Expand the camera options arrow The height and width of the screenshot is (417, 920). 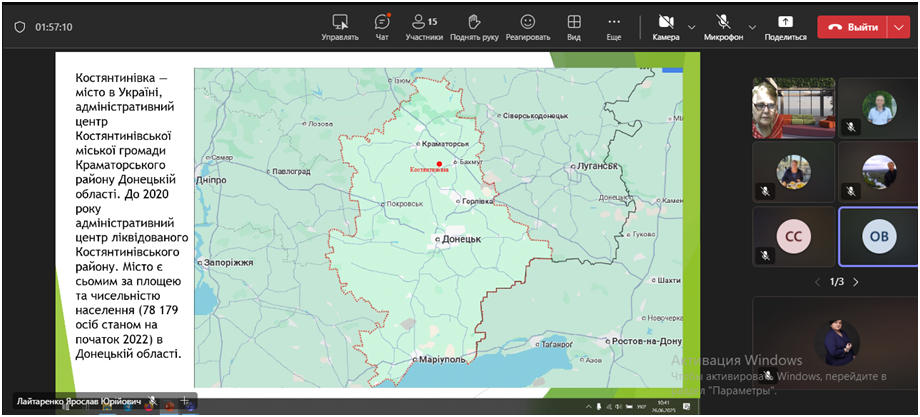pyautogui.click(x=692, y=27)
